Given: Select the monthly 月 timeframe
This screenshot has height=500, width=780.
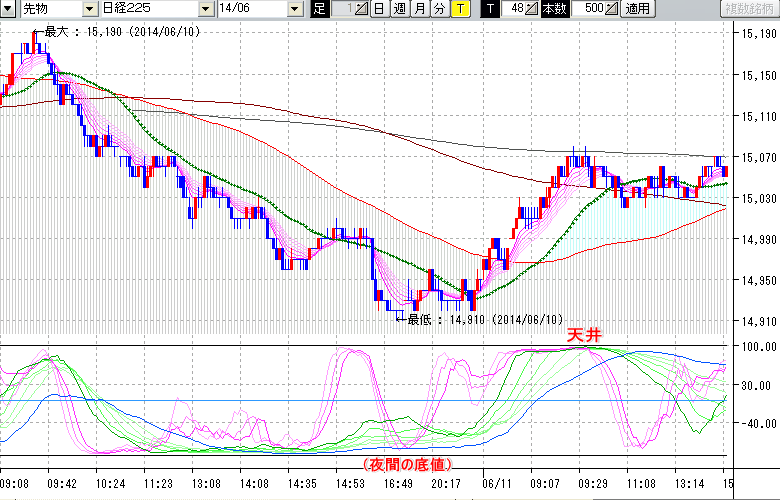Looking at the screenshot, I should (419, 9).
